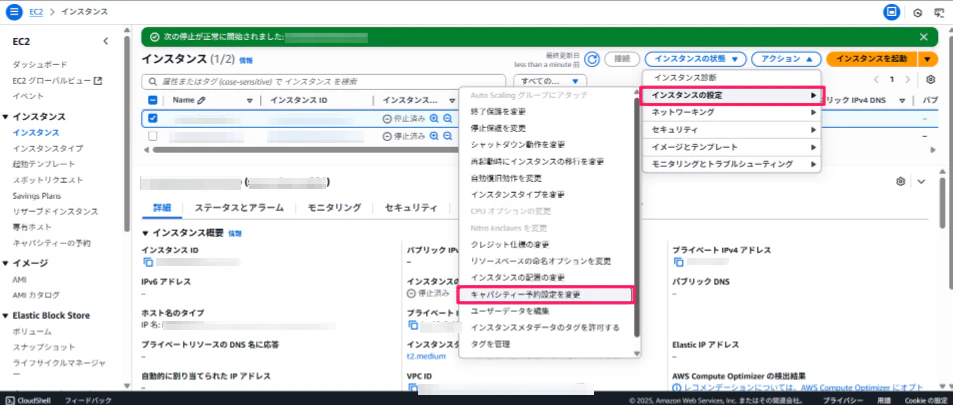Viewport: 953px width, 405px height.
Task: Click the clock icon in top header
Action: [x=918, y=12]
